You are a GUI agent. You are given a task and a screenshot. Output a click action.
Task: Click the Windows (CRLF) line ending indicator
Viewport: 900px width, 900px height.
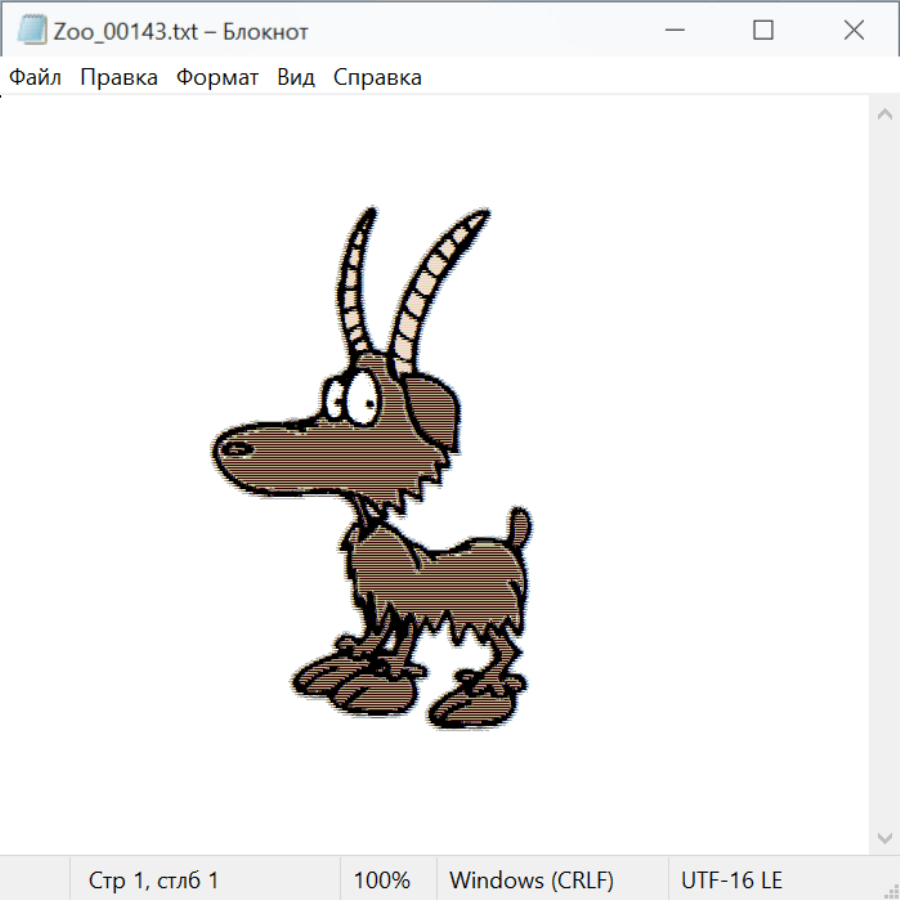[x=531, y=880]
